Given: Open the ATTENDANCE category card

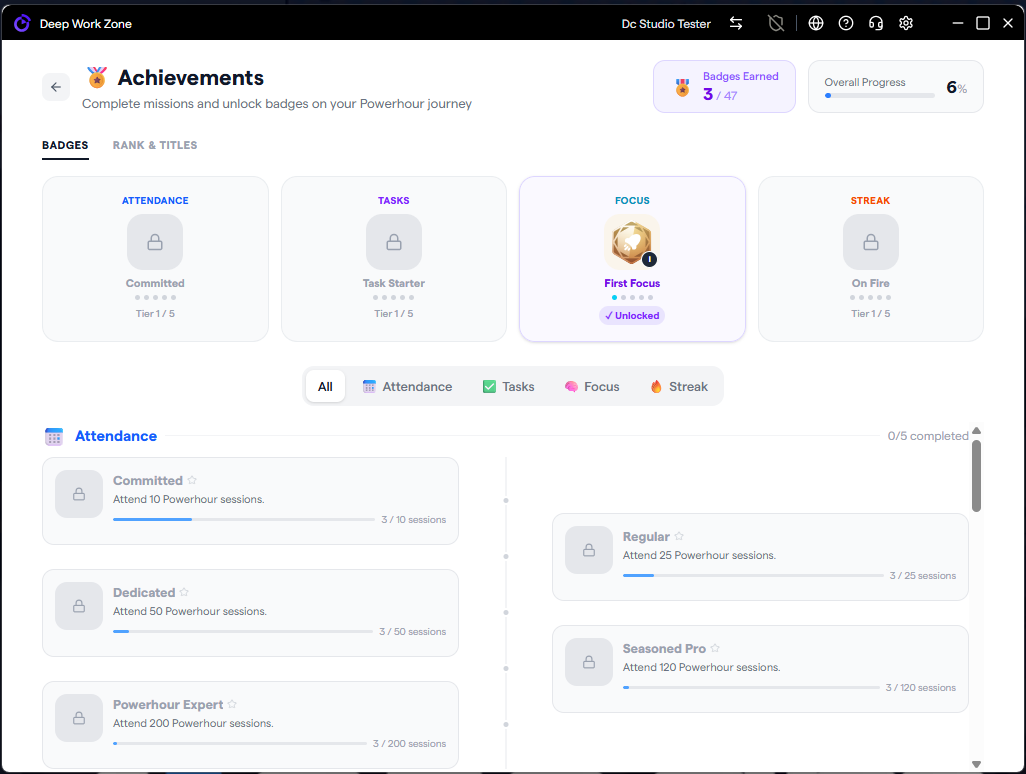Looking at the screenshot, I should coord(155,259).
